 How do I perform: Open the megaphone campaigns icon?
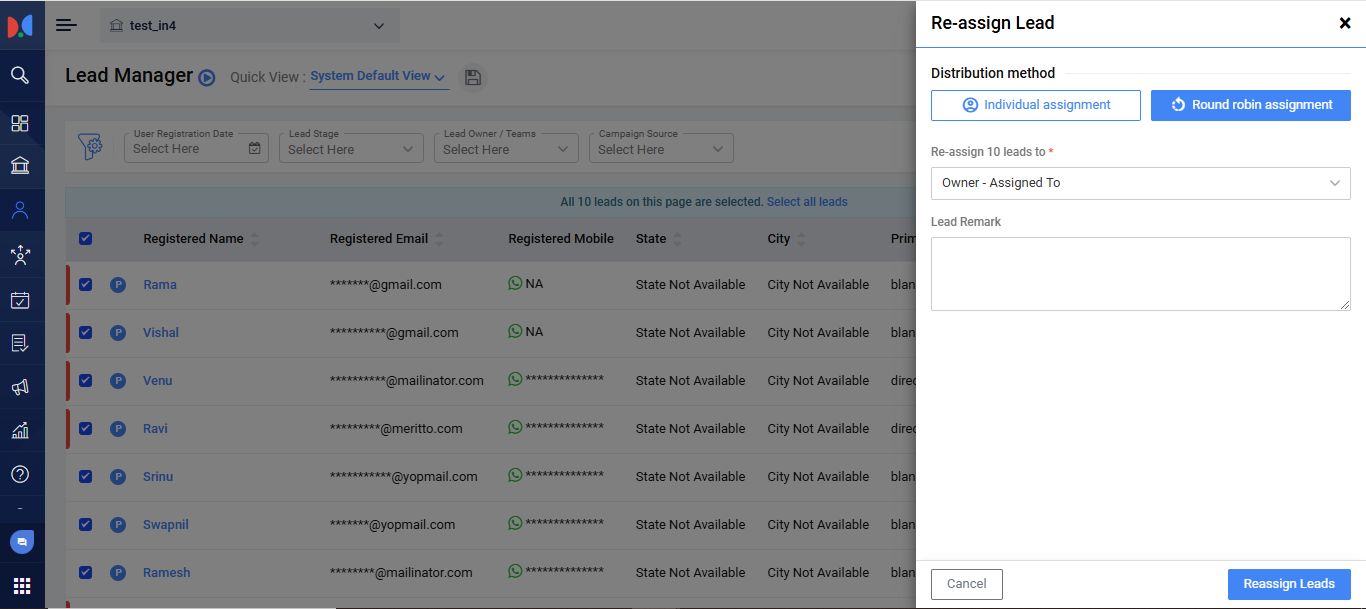20,387
